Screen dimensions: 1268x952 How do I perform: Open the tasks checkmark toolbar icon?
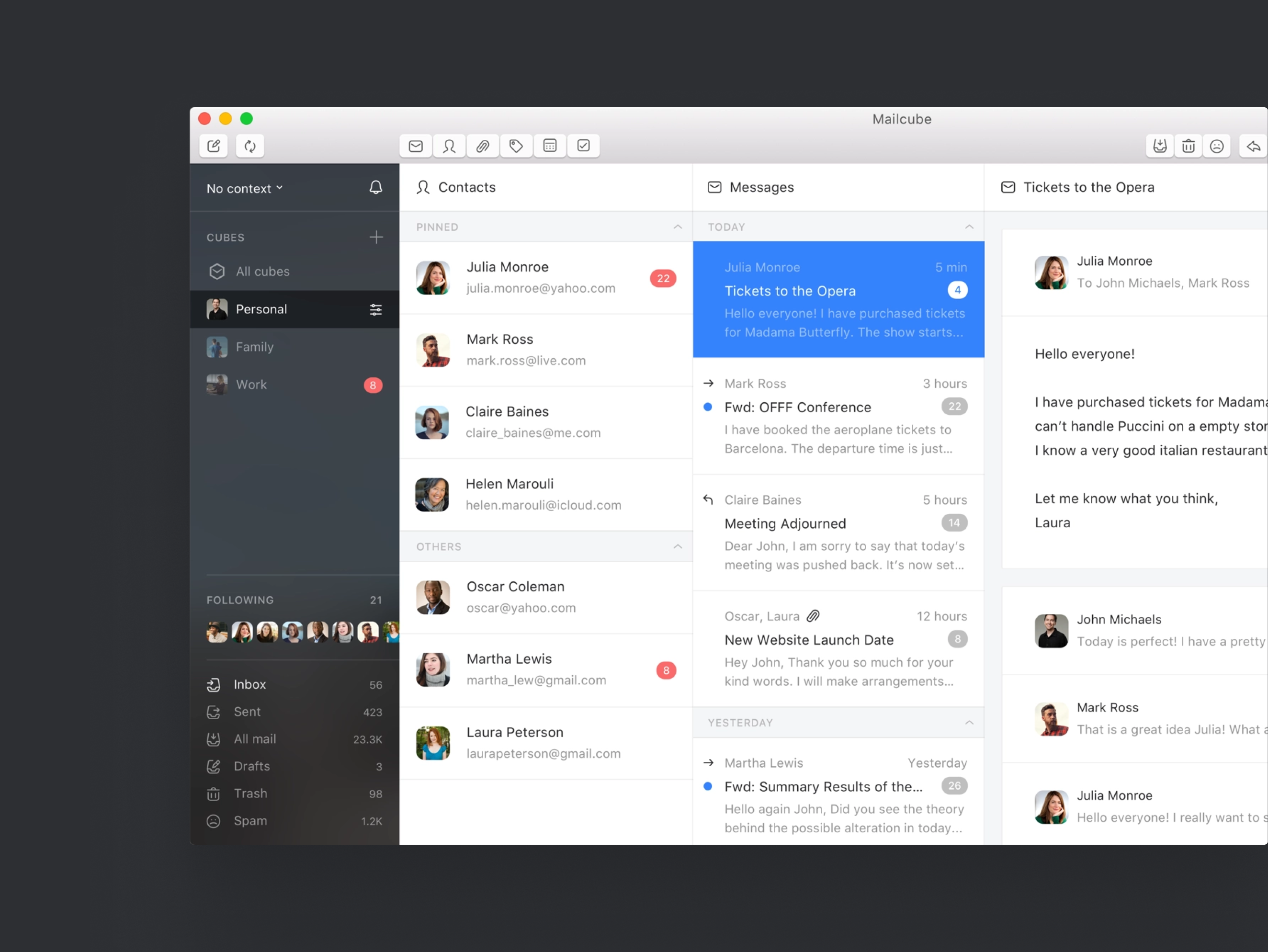pyautogui.click(x=584, y=146)
